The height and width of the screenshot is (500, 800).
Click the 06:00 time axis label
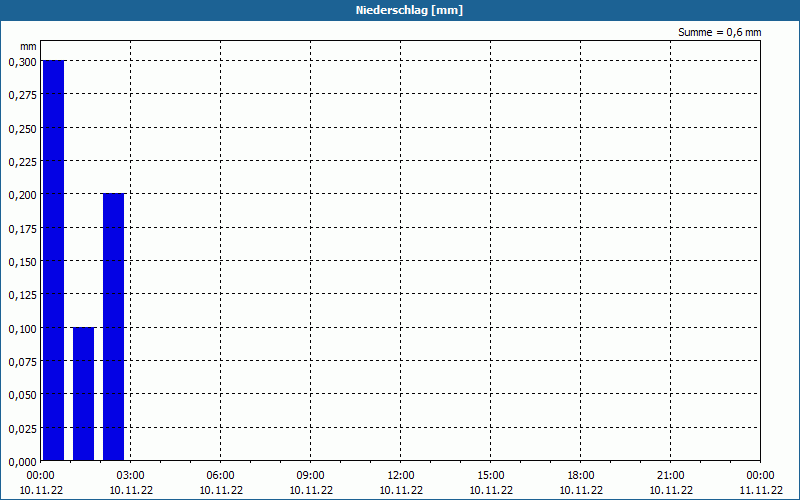click(x=221, y=476)
